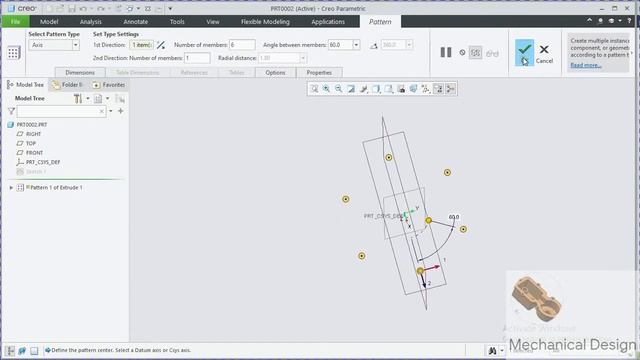Viewport: 640px width, 360px height.
Task: Click the Find binoculars icon
Action: pyautogui.click(x=492, y=351)
